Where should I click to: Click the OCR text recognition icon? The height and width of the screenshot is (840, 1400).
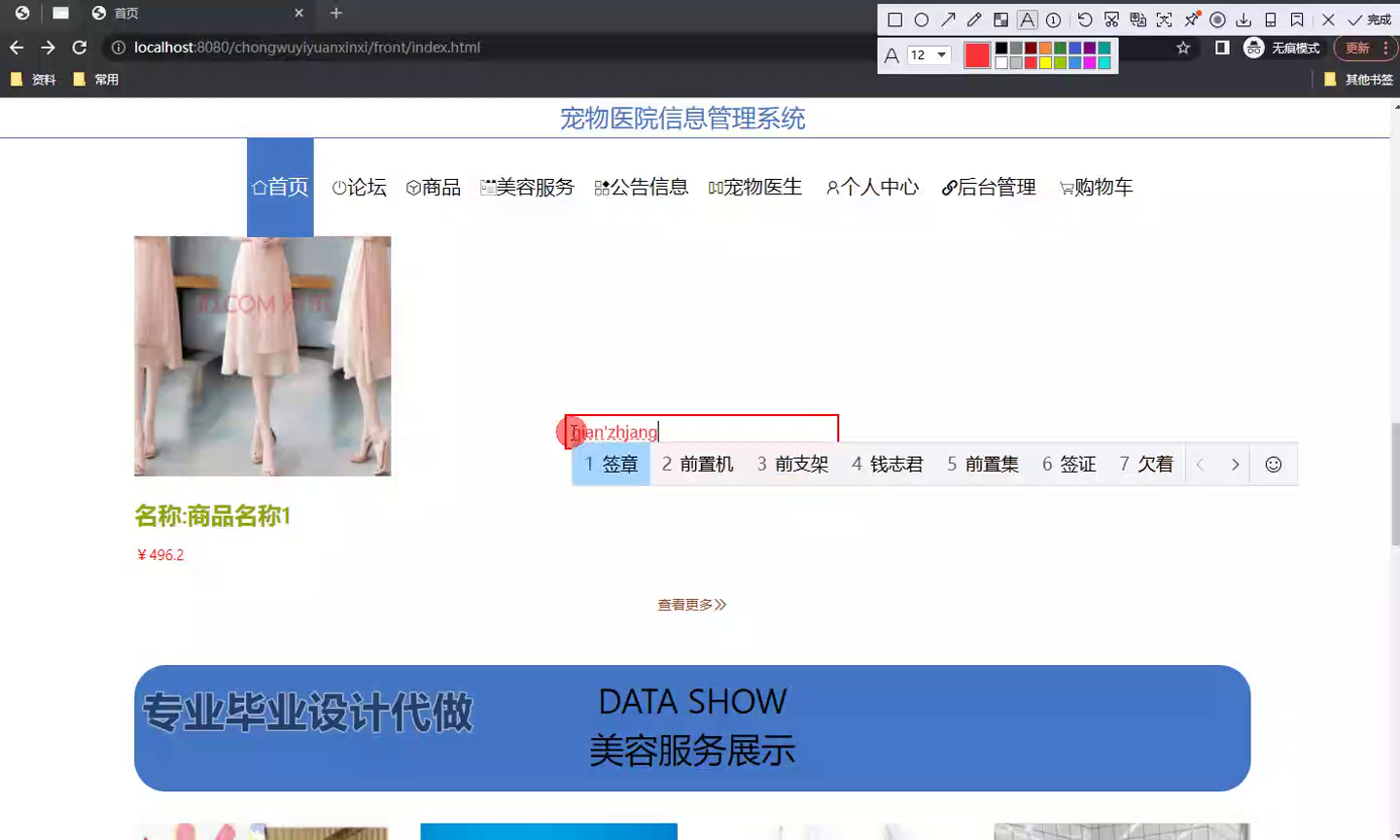(x=1164, y=19)
